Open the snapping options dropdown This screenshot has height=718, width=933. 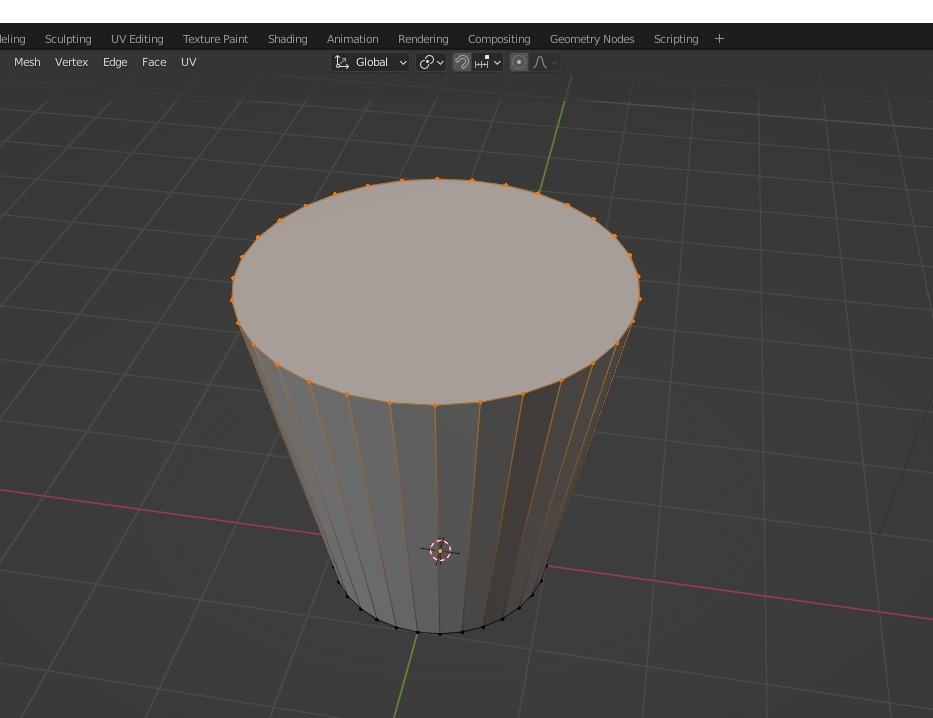488,62
